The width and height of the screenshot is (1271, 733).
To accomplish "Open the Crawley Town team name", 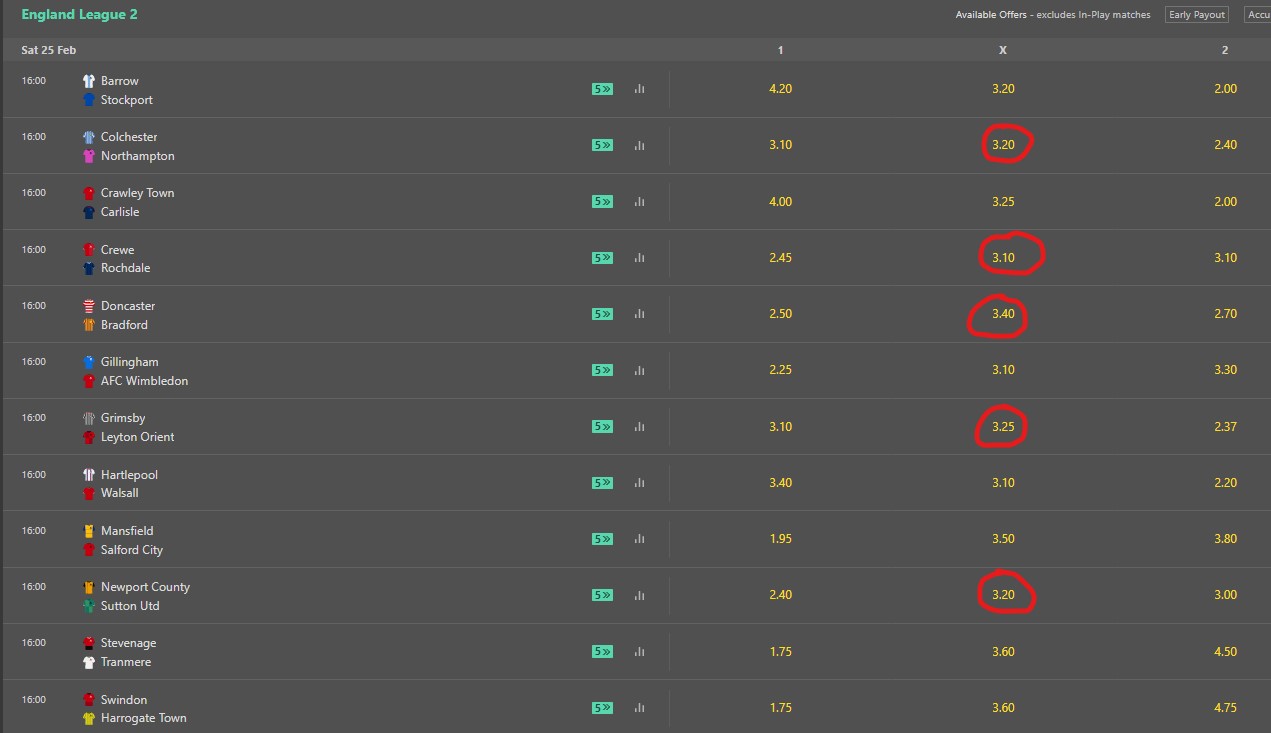I will pyautogui.click(x=137, y=193).
